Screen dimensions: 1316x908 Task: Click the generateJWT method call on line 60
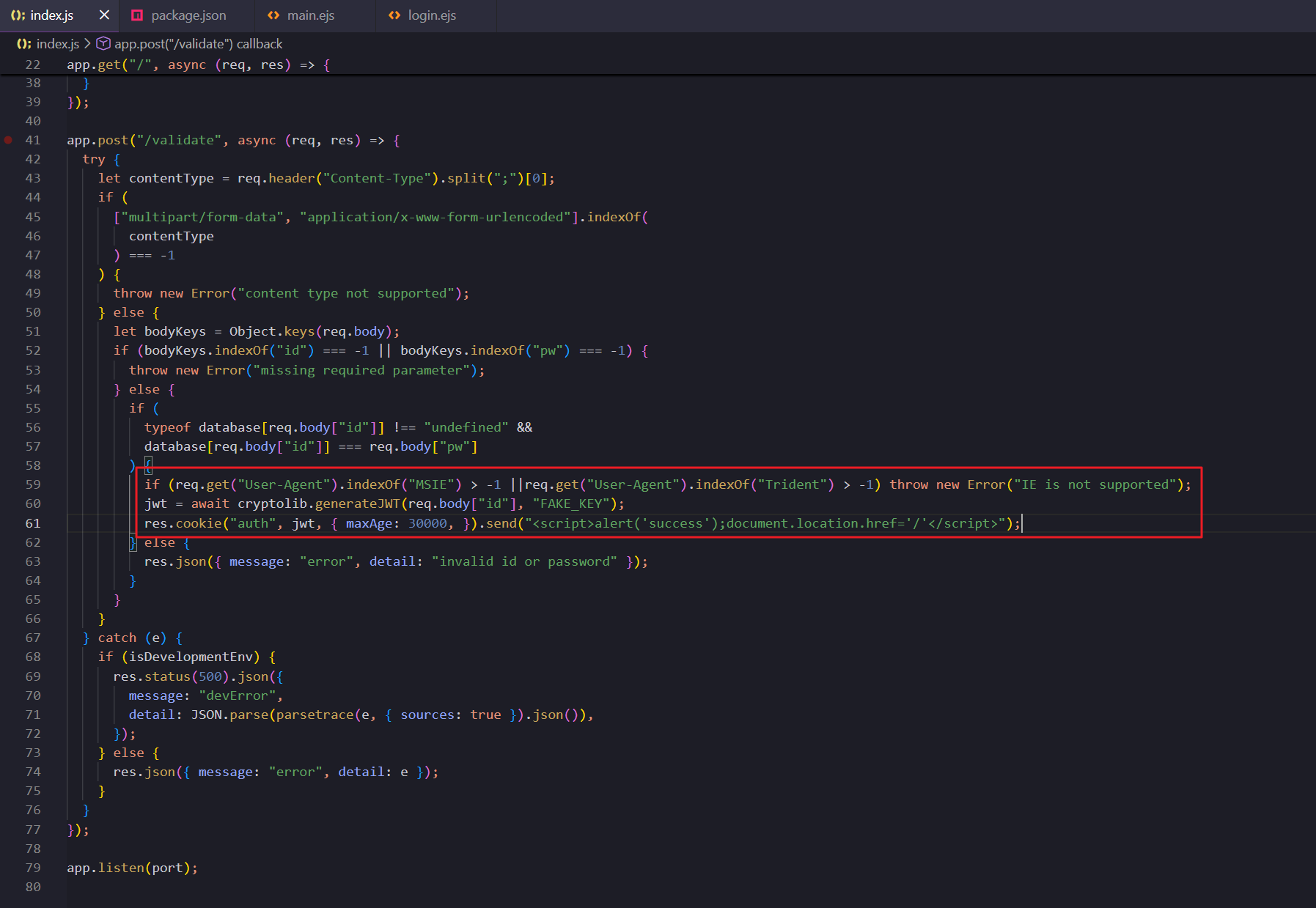(357, 504)
